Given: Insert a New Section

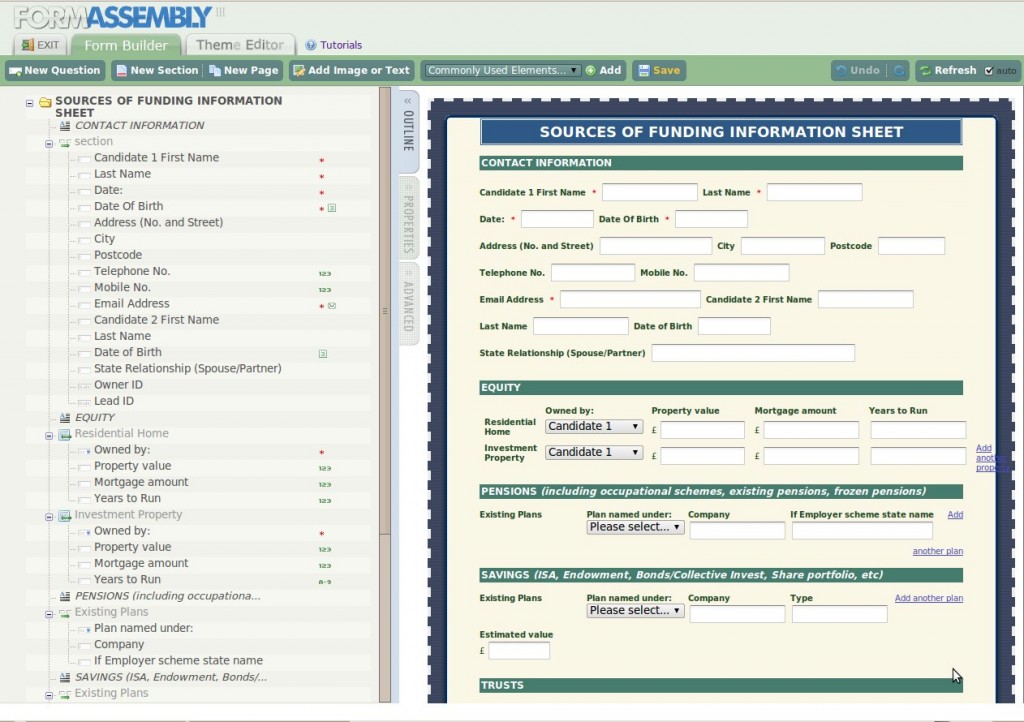Looking at the screenshot, I should 157,71.
